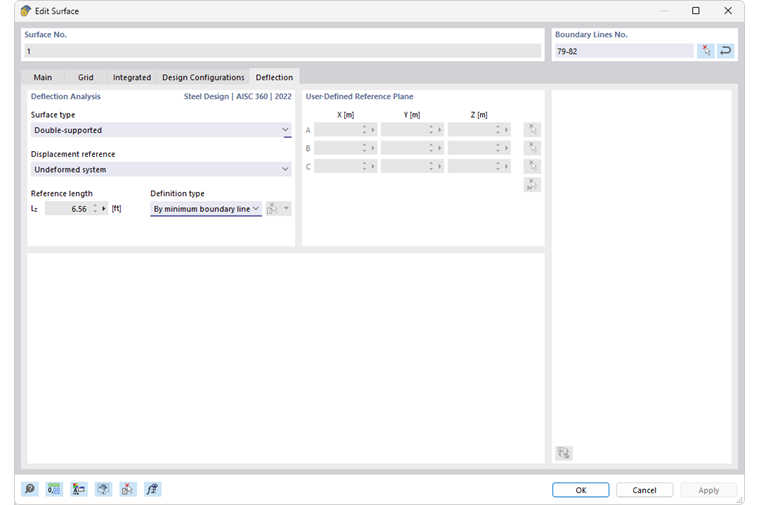The image size is (760, 505).
Task: Click the User-Defined Reference Plane heading
Action: pos(359,96)
